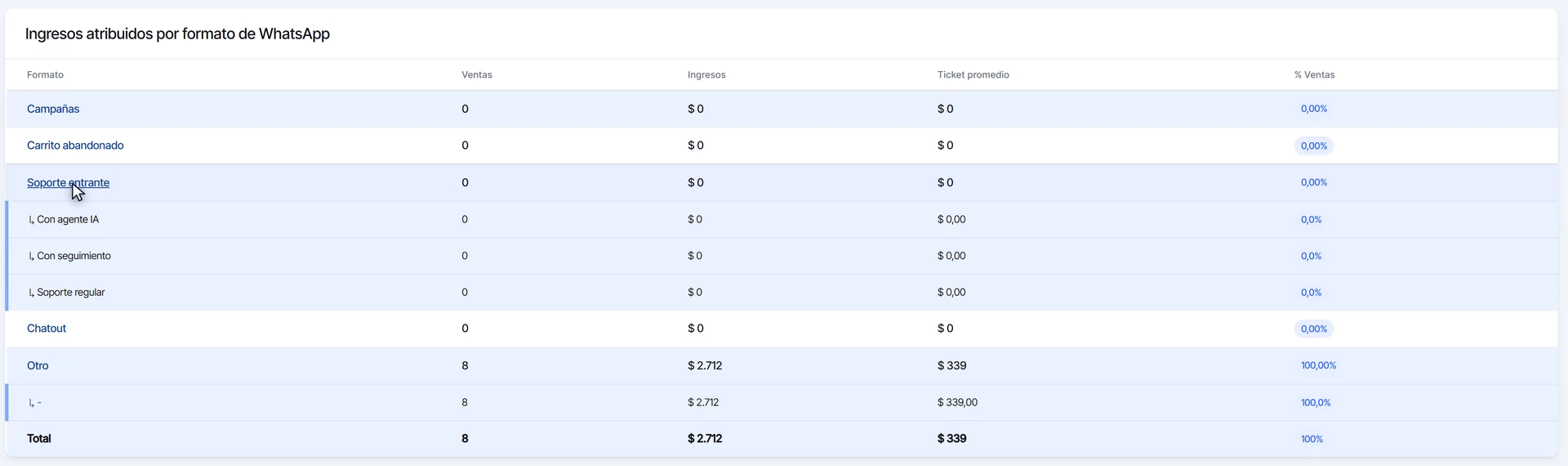1568x466 pixels.
Task: Click the $ 339 ticket in Otro row
Action: tap(952, 365)
